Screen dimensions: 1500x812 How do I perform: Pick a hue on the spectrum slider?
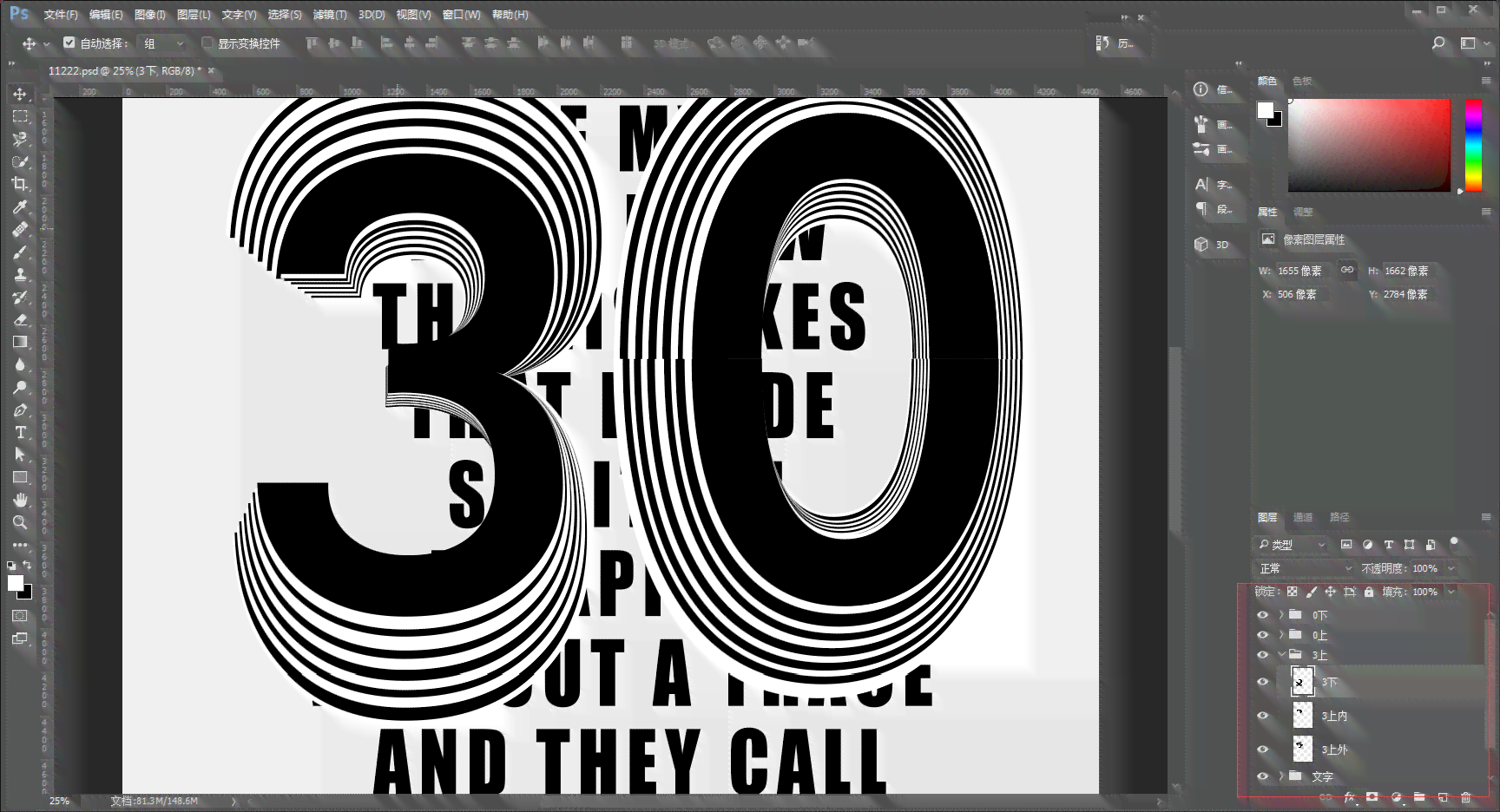point(1474,145)
